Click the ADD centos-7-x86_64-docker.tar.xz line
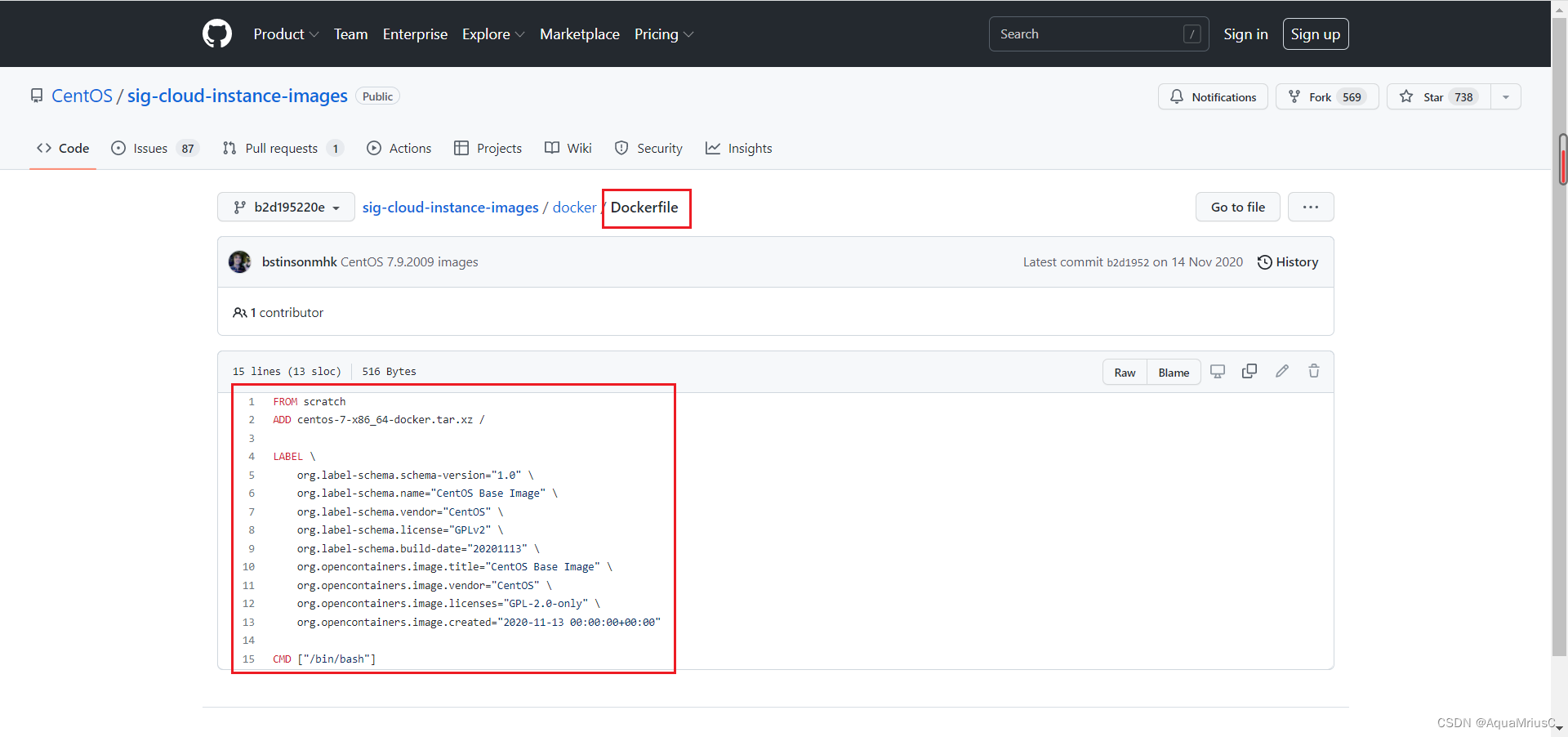The image size is (1568, 737). click(x=379, y=419)
